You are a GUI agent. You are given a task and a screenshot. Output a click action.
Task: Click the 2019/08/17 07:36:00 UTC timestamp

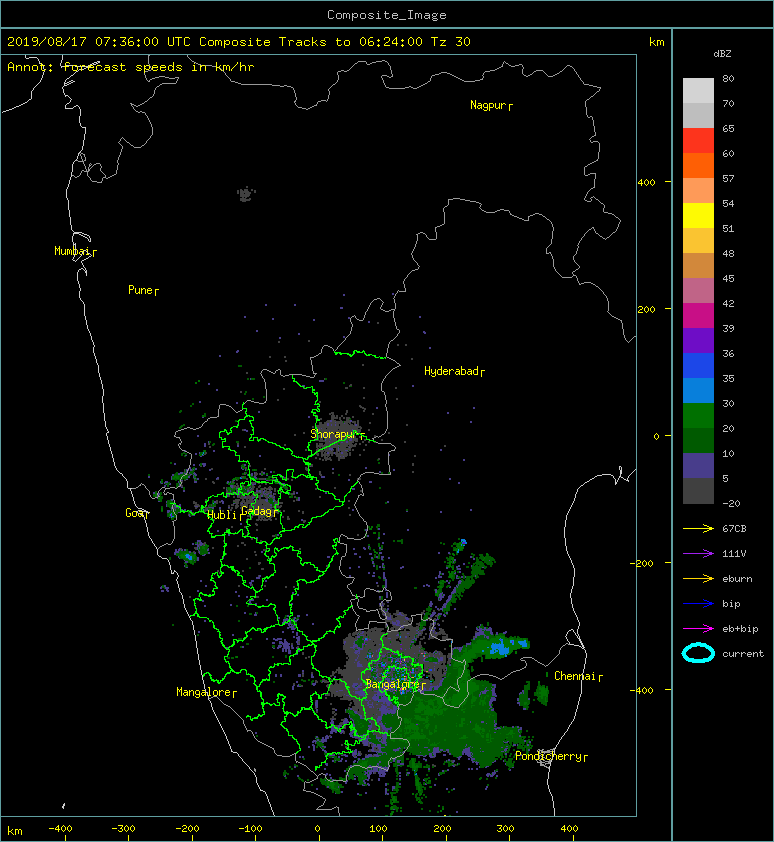click(98, 42)
